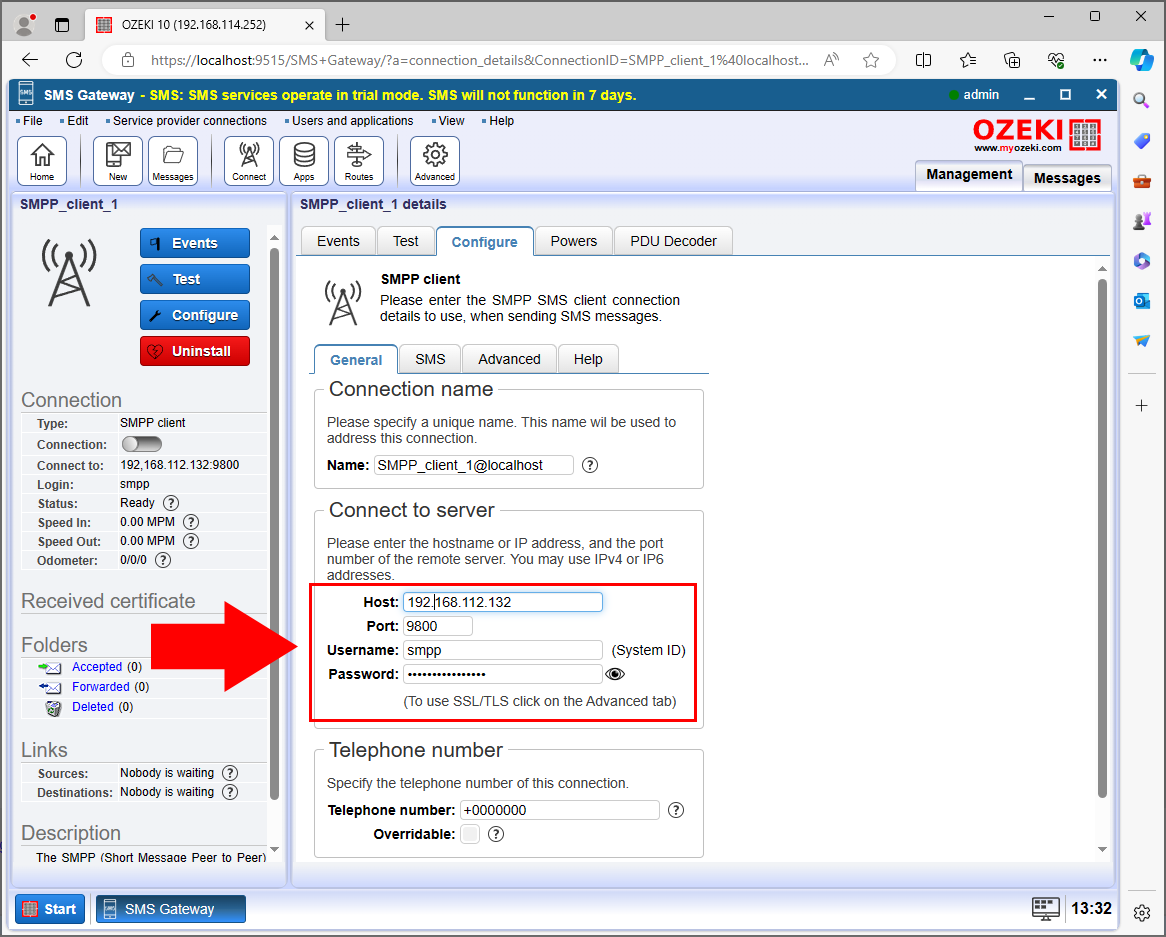Viewport: 1166px width, 937px height.
Task: Open the Forwarded folder link
Action: click(x=100, y=687)
